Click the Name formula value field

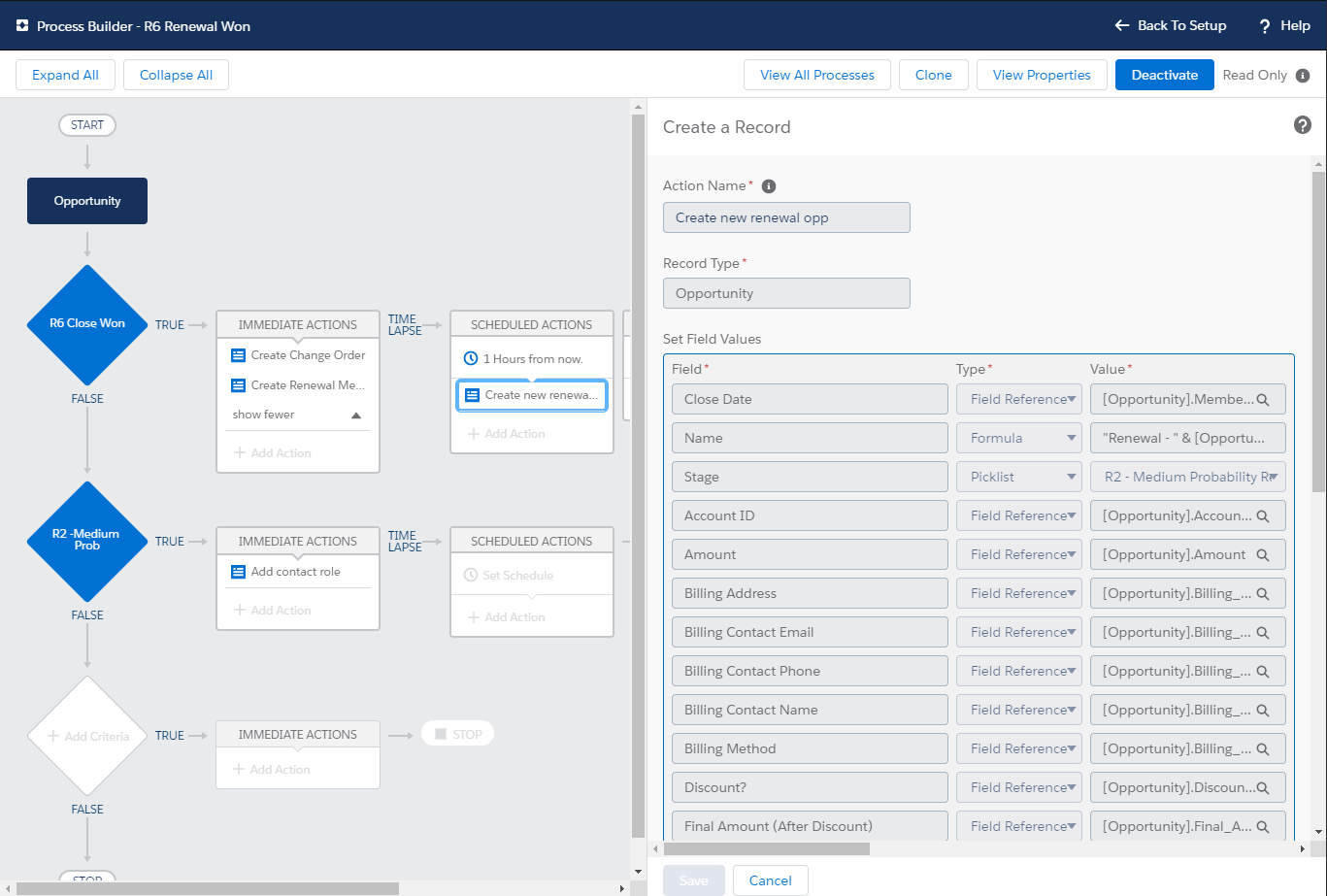pyautogui.click(x=1188, y=438)
